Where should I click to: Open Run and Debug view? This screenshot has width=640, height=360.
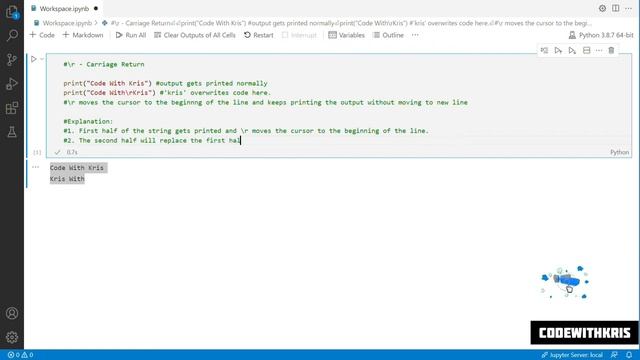(12, 84)
